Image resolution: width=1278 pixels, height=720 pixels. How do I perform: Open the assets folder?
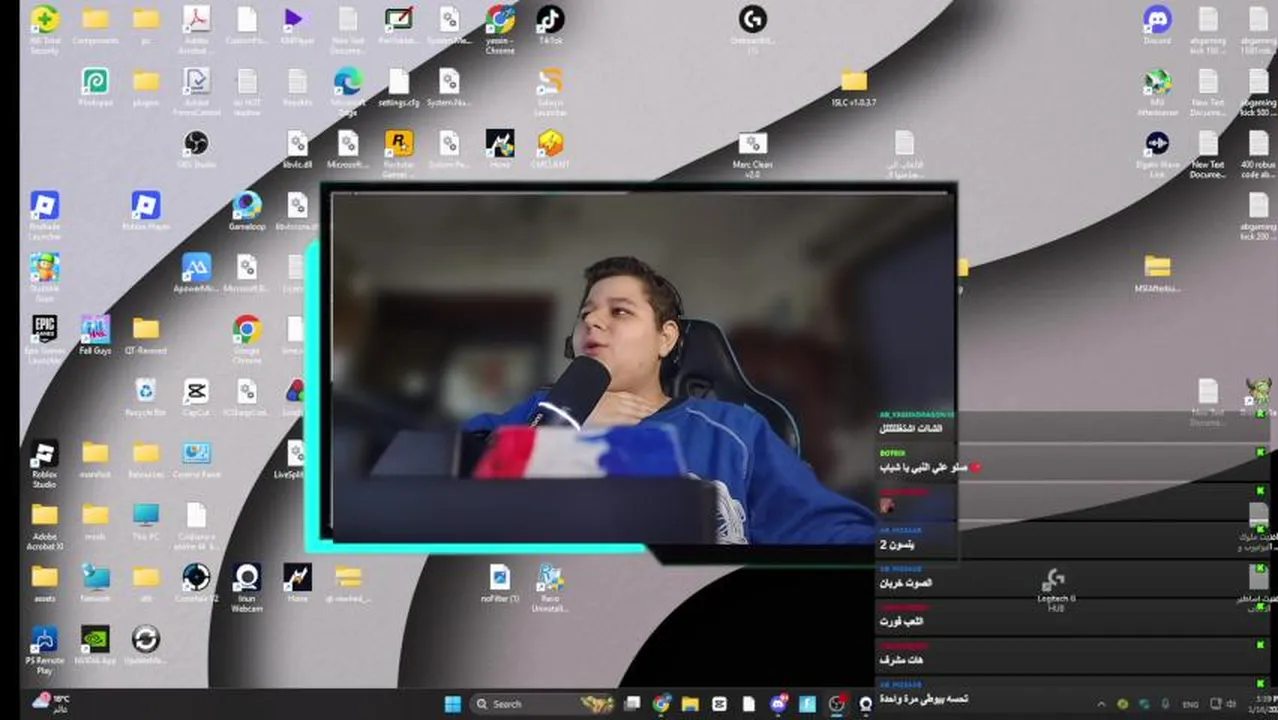(44, 584)
